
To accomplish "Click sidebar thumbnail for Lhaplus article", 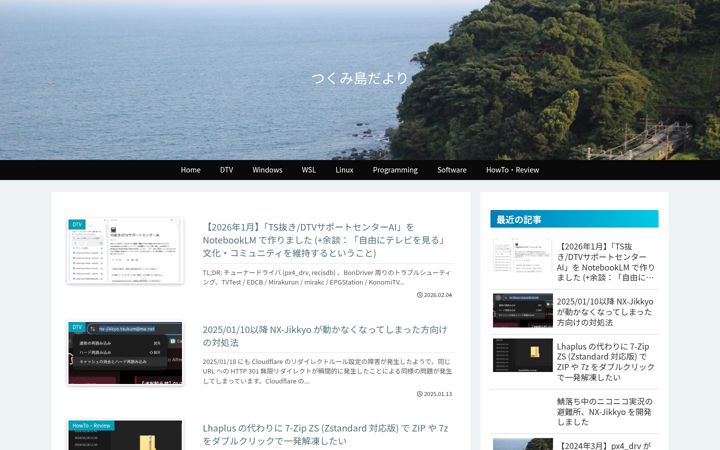I will (x=523, y=355).
